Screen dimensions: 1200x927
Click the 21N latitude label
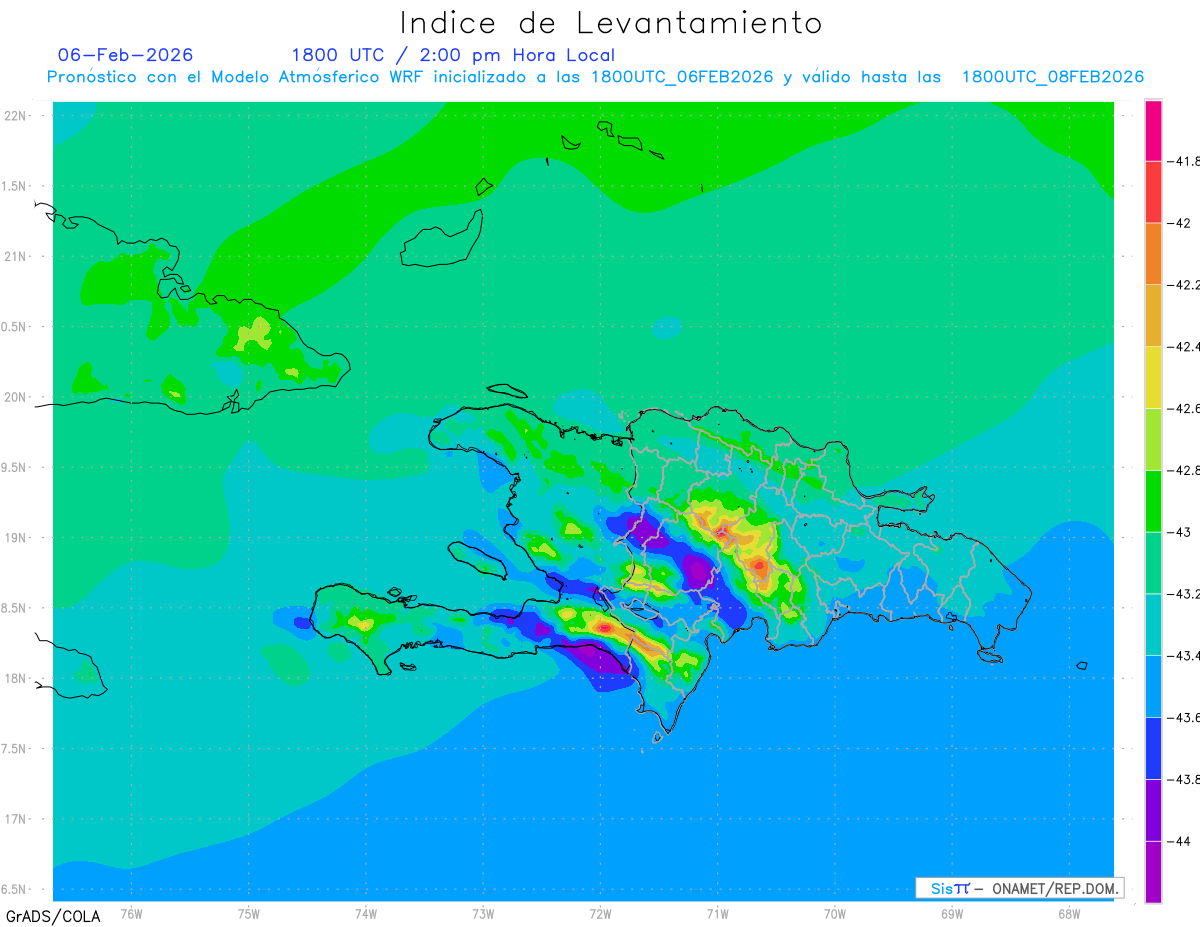pyautogui.click(x=17, y=257)
